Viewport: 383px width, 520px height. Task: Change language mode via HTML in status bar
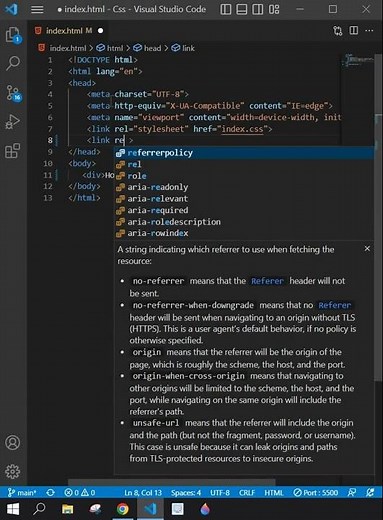(x=274, y=492)
